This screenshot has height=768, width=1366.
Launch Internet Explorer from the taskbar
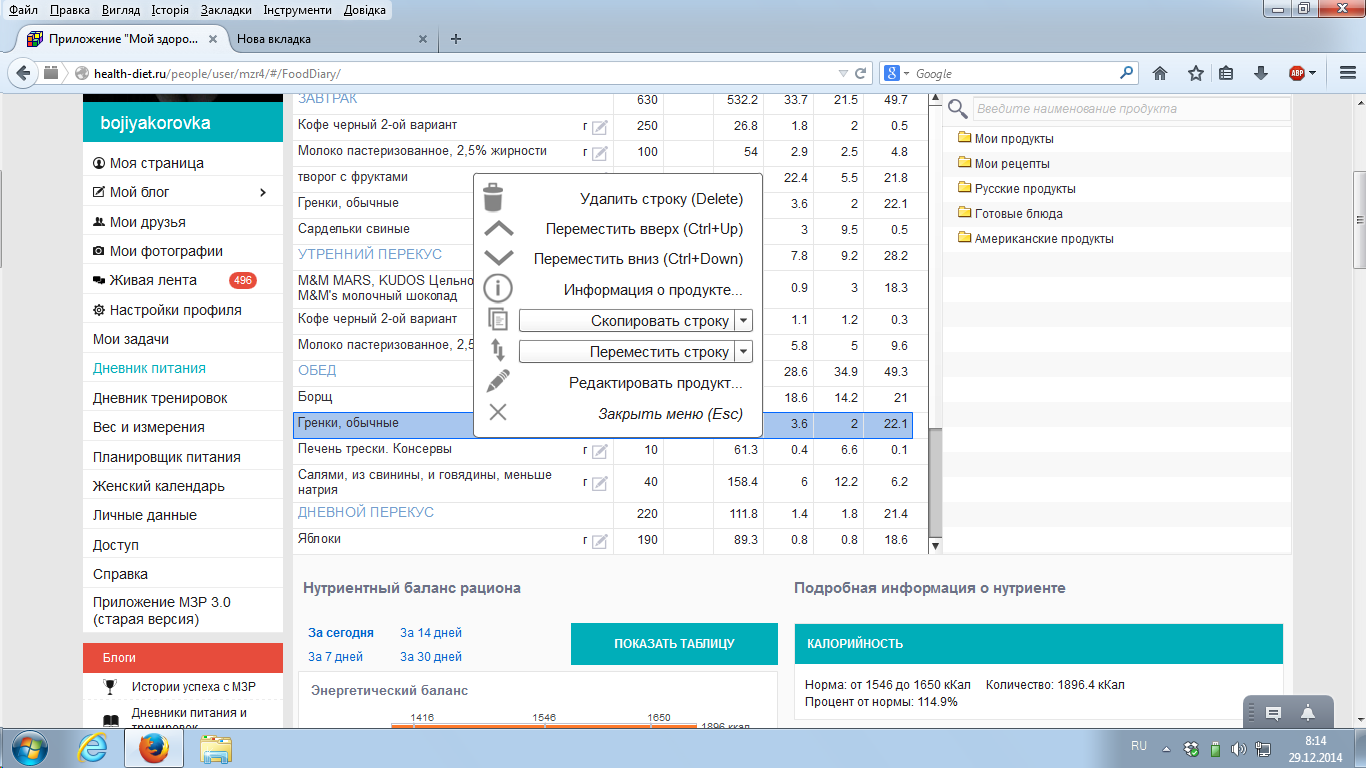(x=92, y=747)
